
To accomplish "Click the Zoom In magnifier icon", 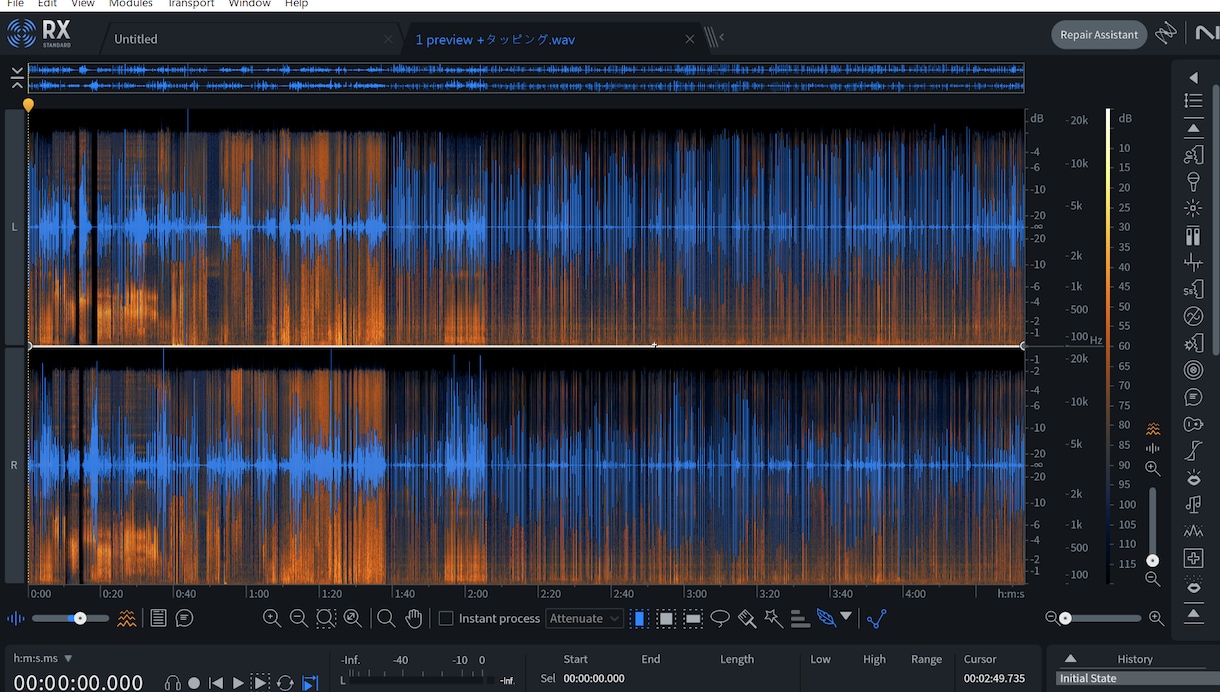I will click(x=271, y=618).
